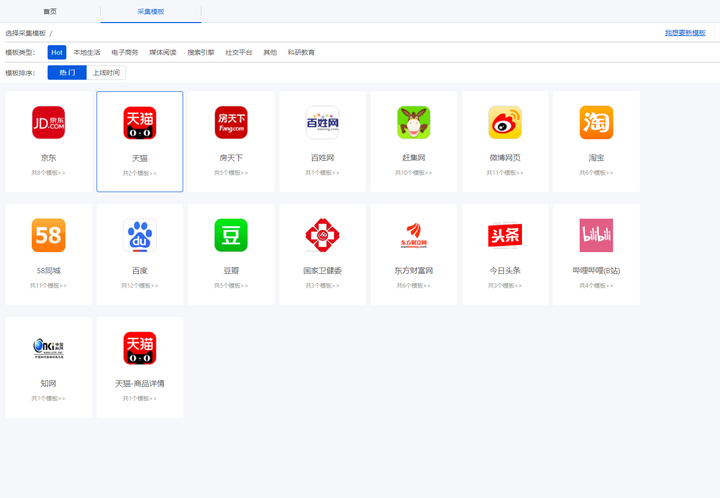This screenshot has width=720, height=498.
Task: Open 百姓网's 共1个模板 link
Action: 322,173
